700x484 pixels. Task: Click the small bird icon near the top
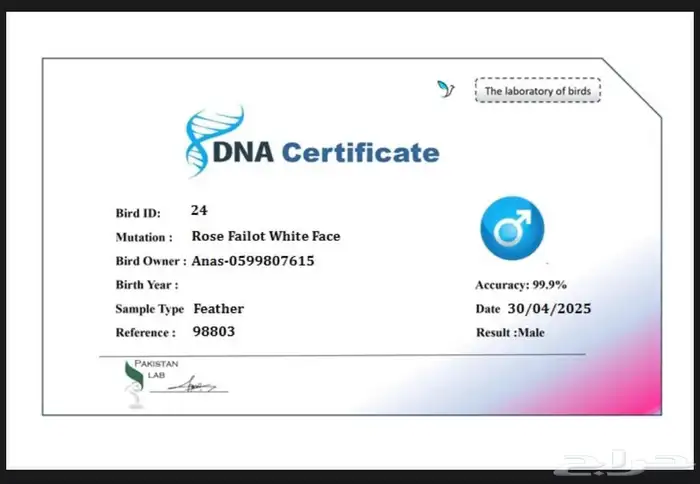pos(446,89)
